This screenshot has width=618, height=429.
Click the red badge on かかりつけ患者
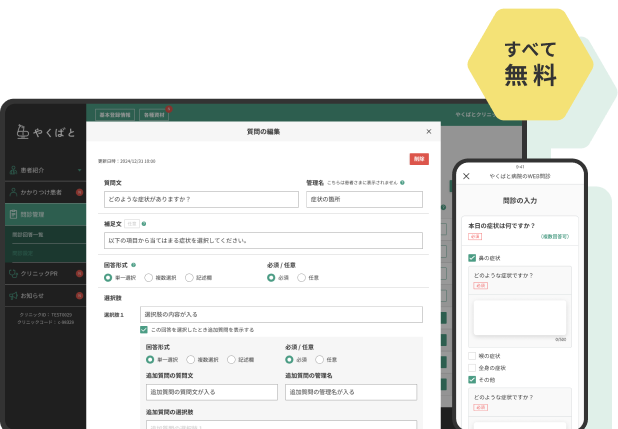coord(79,192)
